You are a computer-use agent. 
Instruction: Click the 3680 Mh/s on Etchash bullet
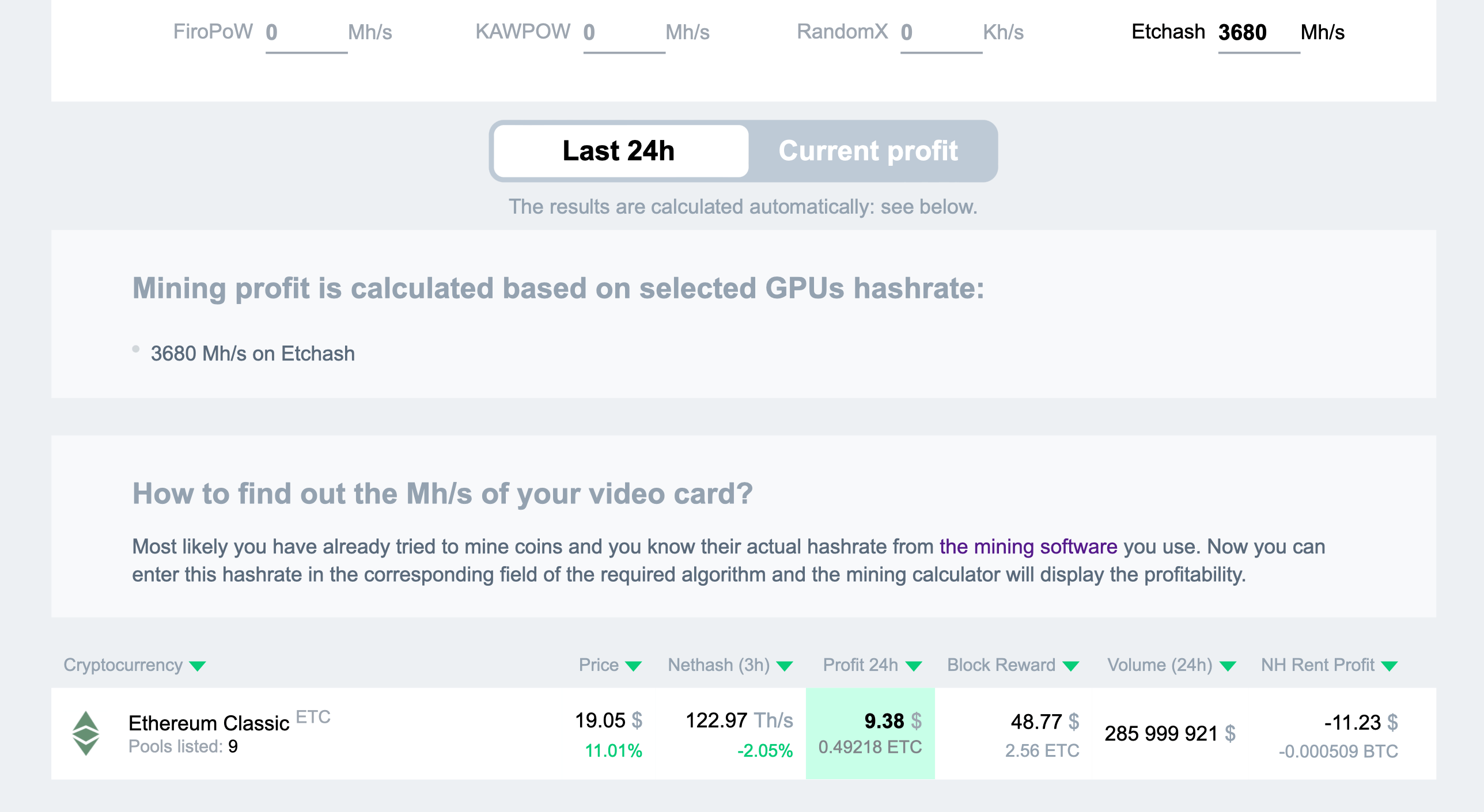252,354
